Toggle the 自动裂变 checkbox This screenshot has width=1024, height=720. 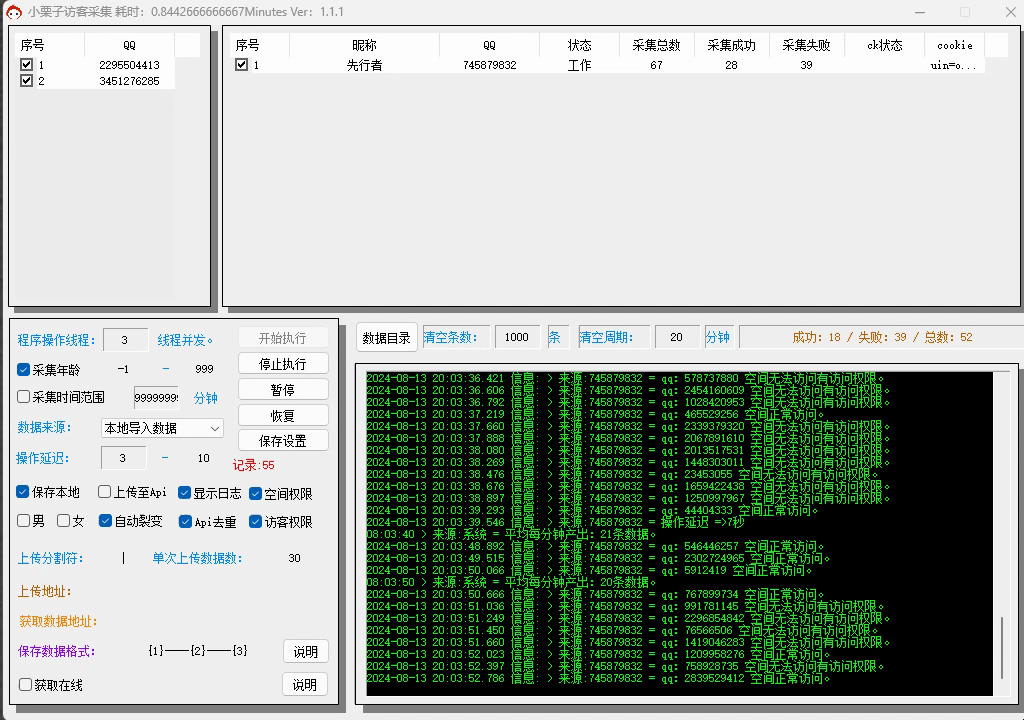(105, 521)
